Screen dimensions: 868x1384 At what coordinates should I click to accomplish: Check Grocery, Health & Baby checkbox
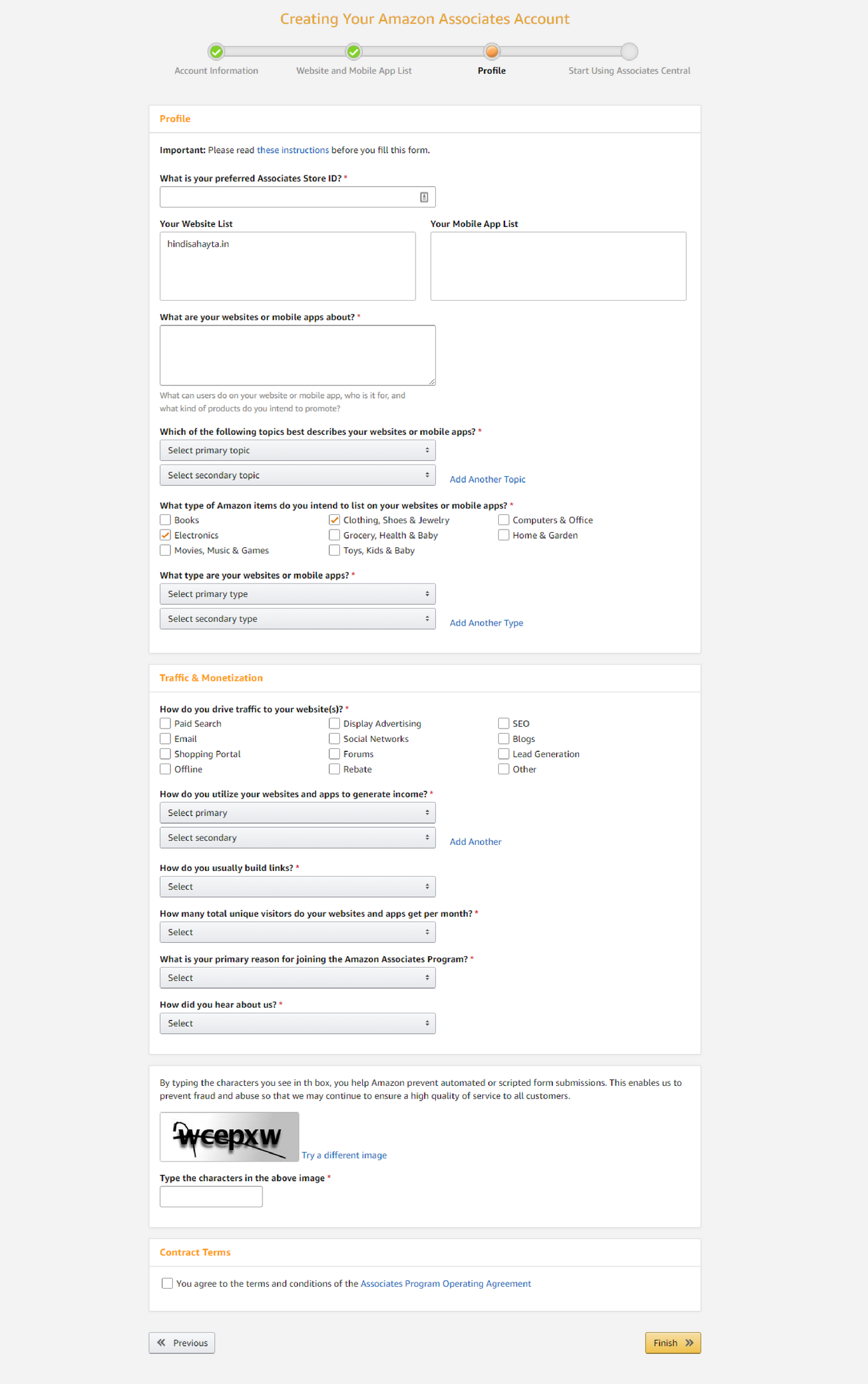point(334,535)
